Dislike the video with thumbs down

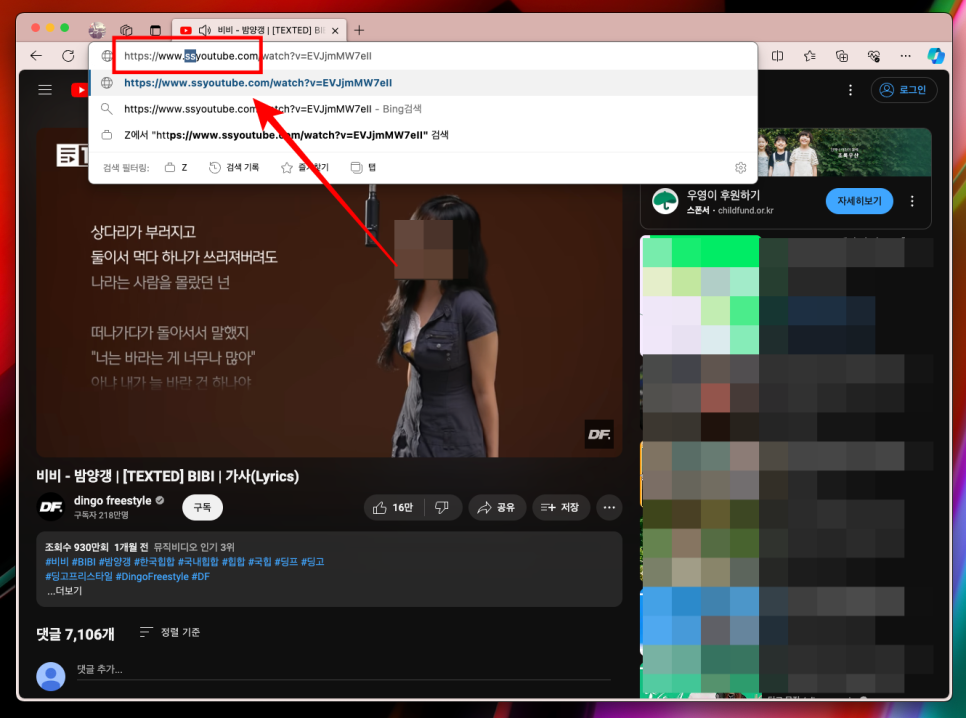point(442,507)
